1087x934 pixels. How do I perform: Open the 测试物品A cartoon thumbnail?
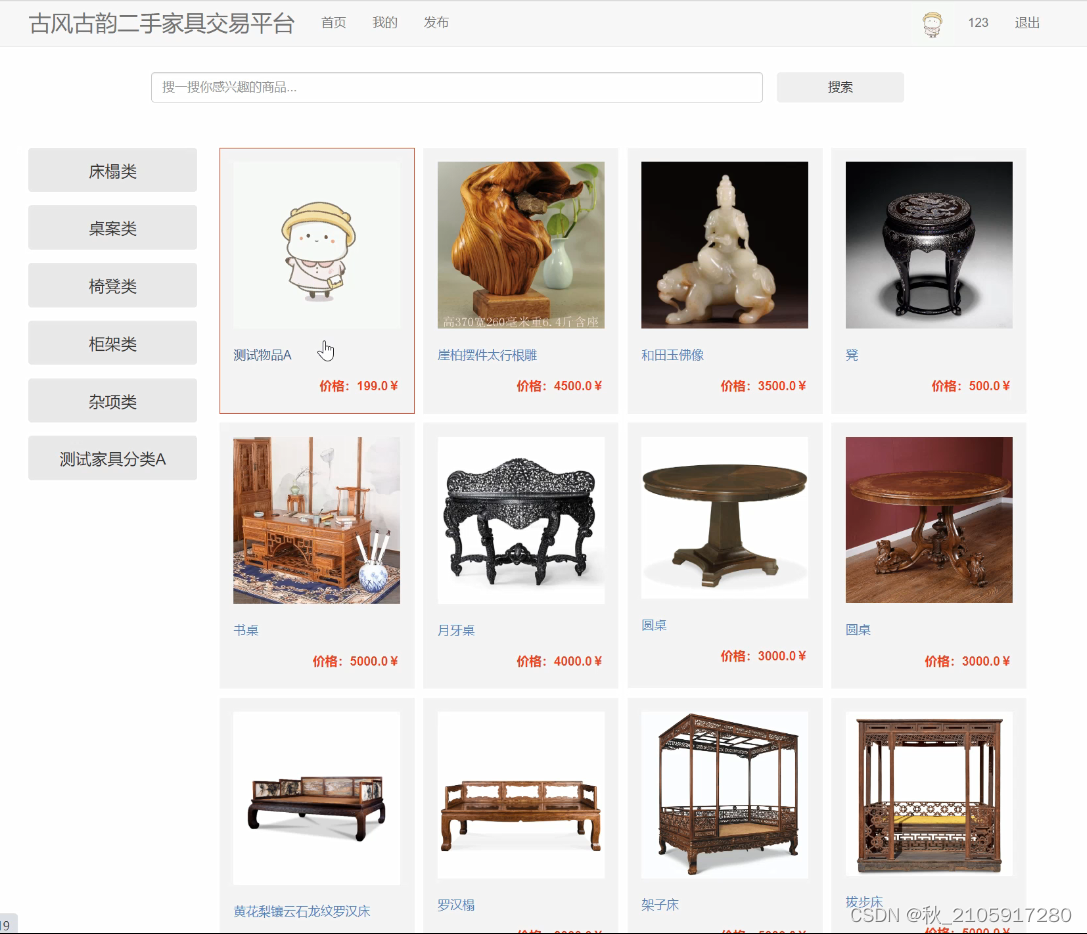[317, 245]
